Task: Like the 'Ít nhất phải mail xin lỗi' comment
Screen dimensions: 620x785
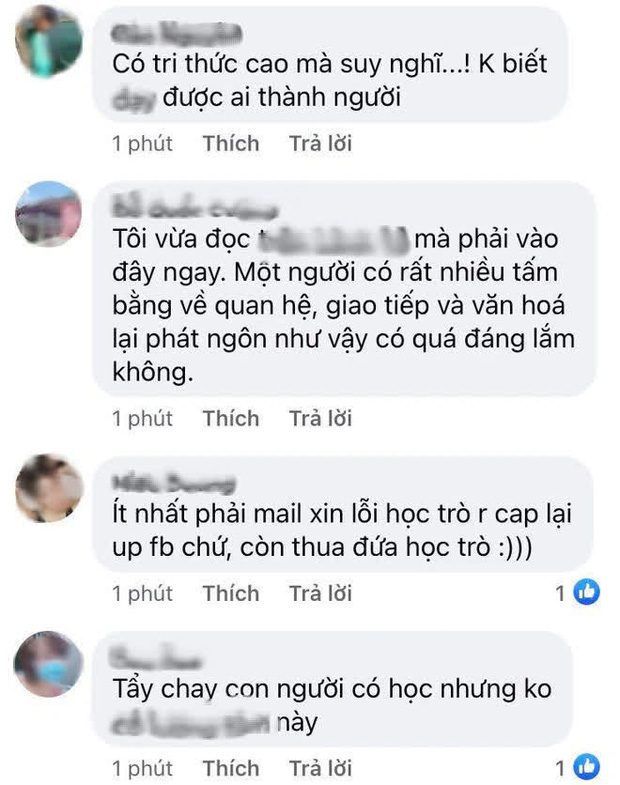Action: (x=231, y=594)
